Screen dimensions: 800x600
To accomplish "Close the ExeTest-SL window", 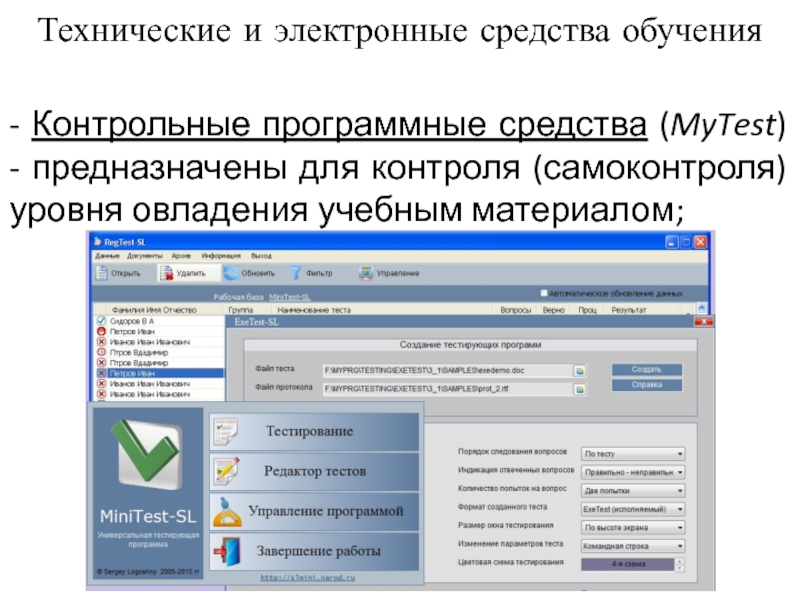I will point(704,321).
